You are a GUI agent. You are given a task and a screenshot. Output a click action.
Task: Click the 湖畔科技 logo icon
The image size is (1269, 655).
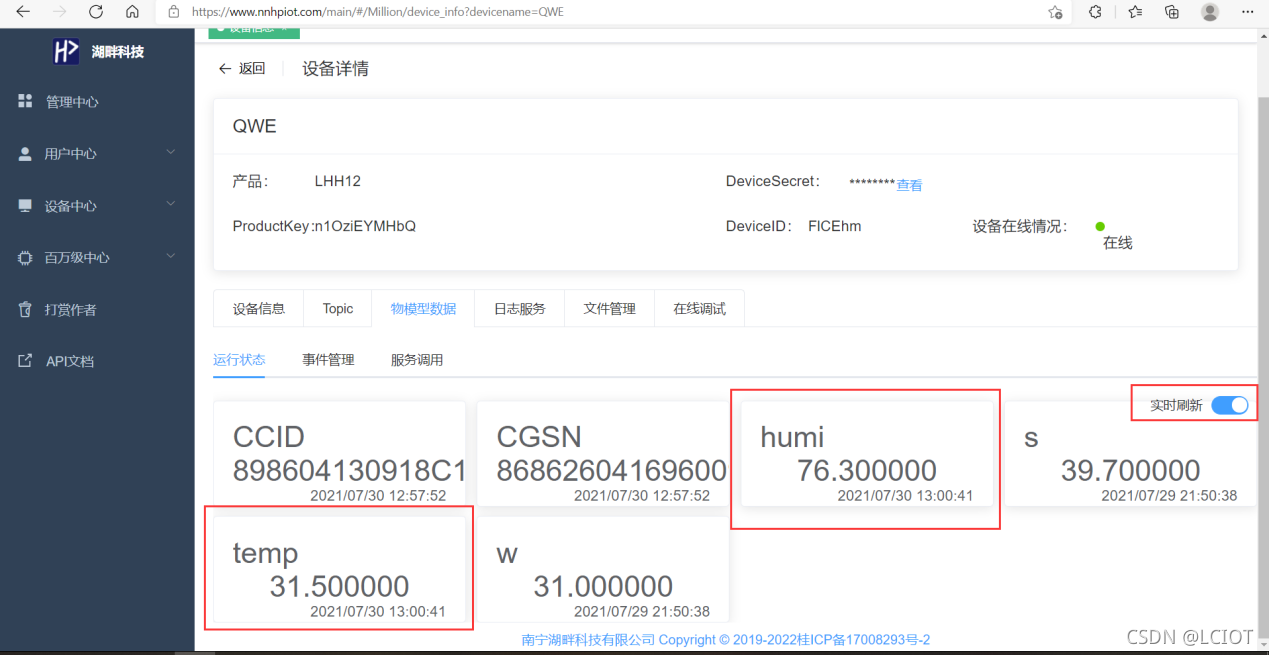click(x=66, y=51)
